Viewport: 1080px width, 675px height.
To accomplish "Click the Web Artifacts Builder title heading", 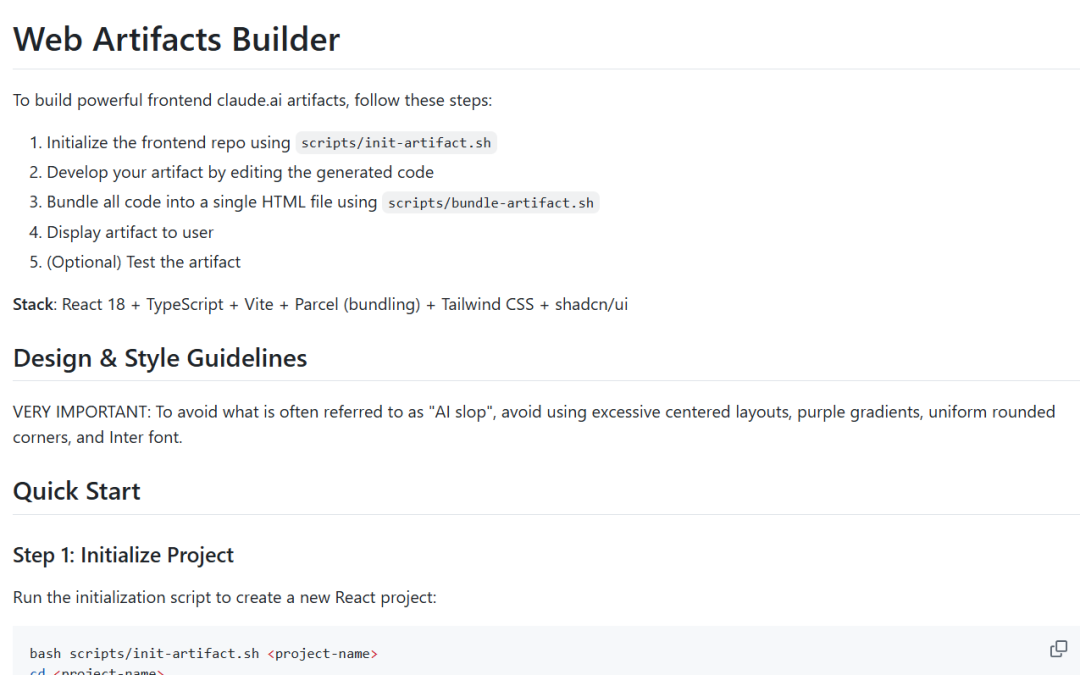I will [176, 39].
